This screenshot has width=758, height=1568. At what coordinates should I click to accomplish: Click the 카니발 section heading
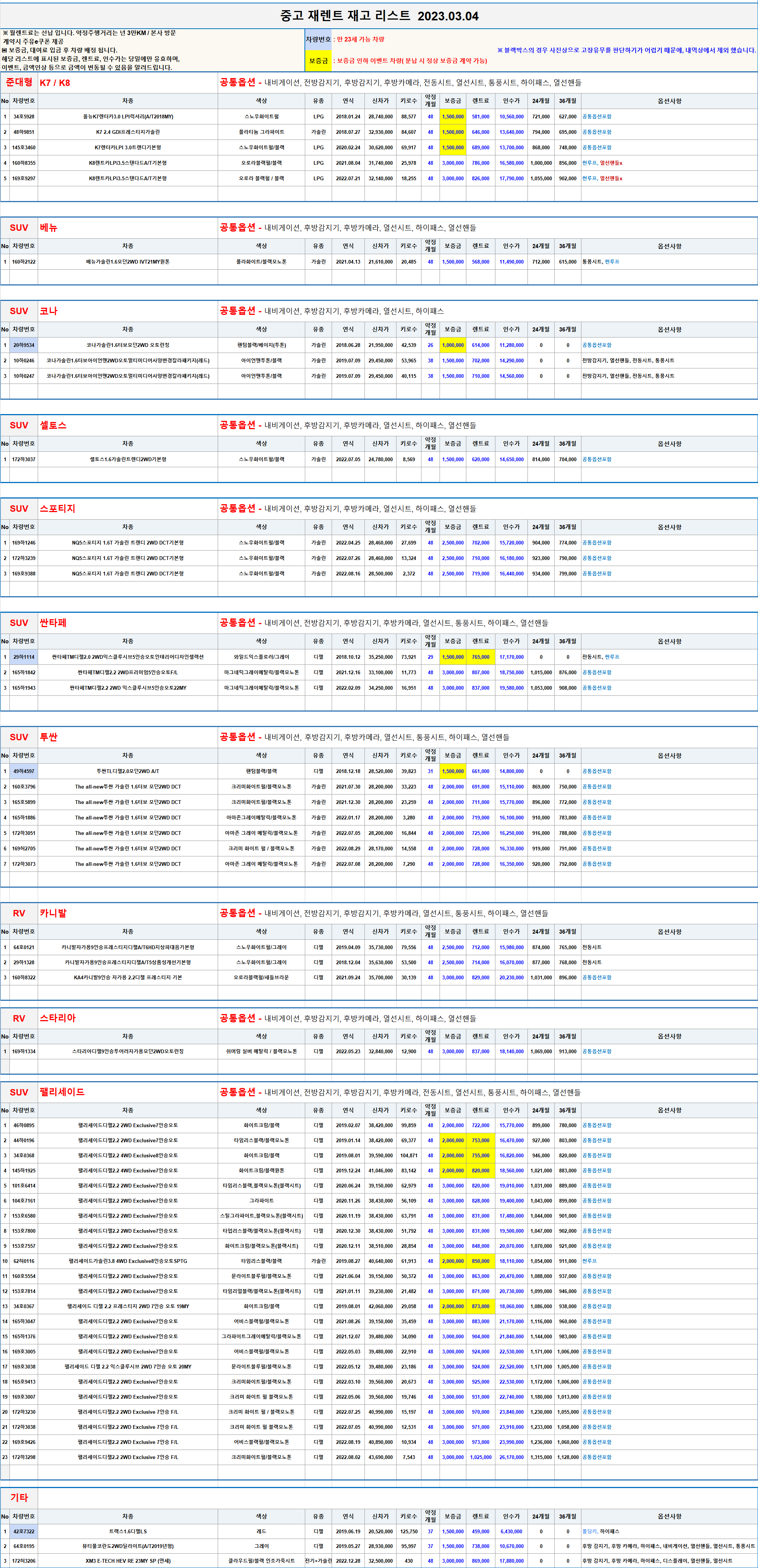pyautogui.click(x=53, y=913)
